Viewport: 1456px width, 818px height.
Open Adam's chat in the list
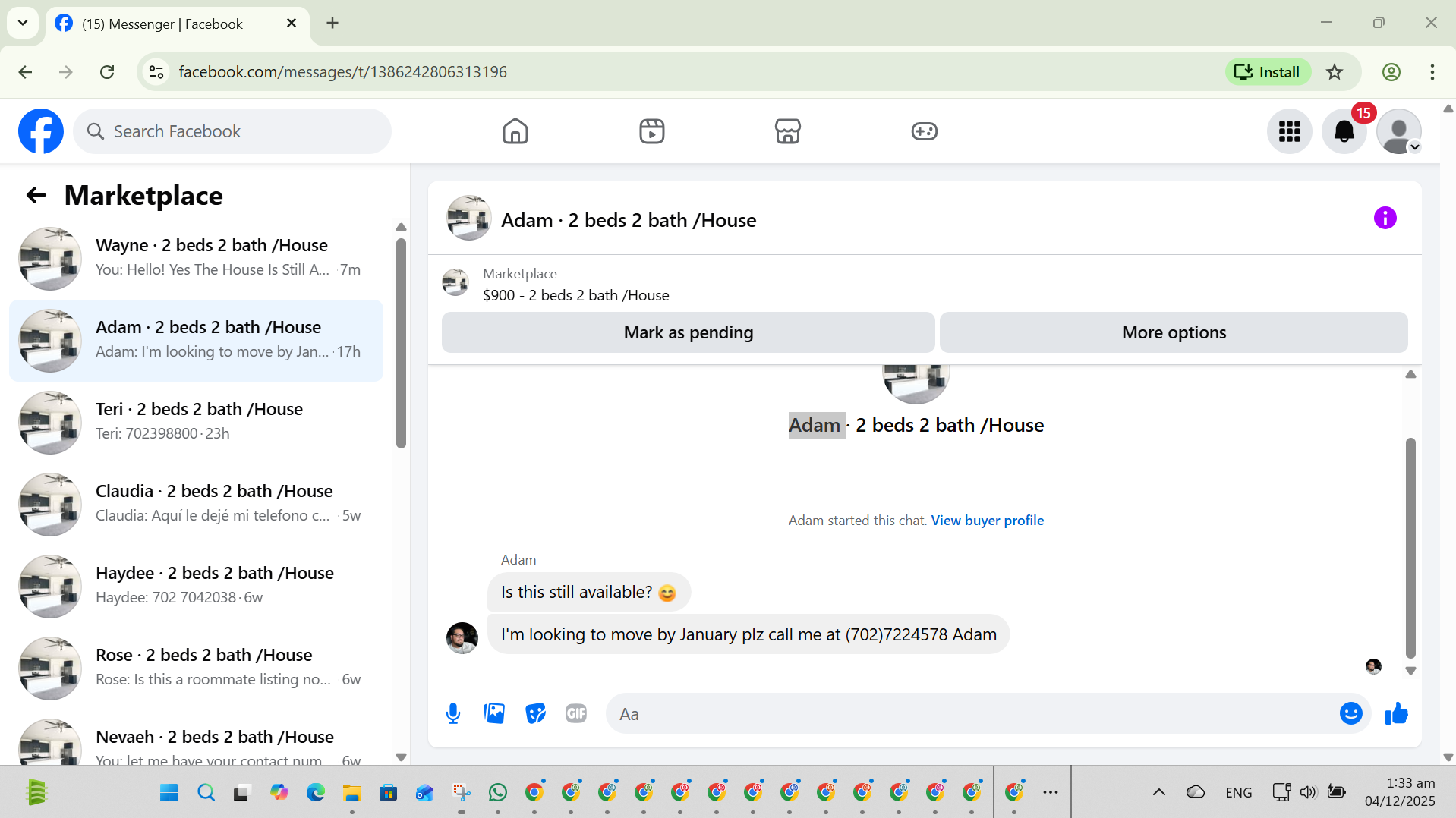pos(196,340)
